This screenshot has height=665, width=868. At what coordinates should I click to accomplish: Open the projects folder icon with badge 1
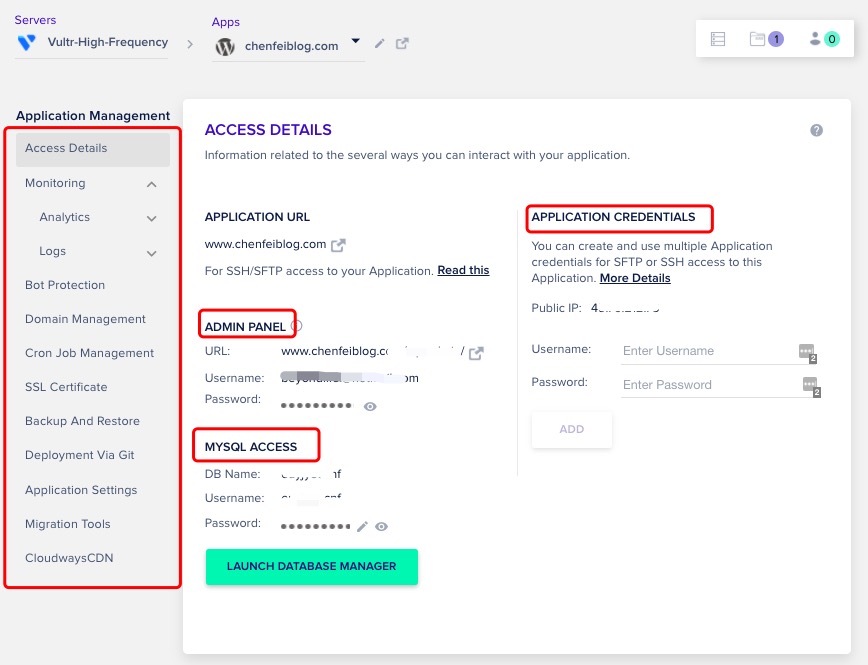pyautogui.click(x=766, y=39)
